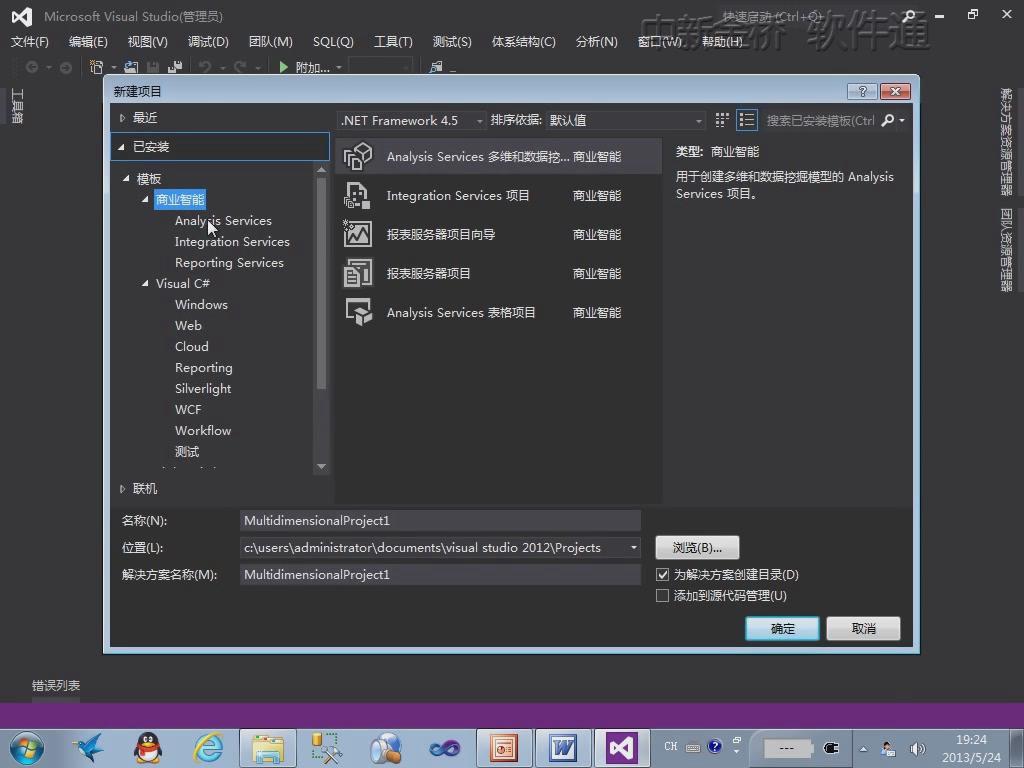Click the 解决方案名称 input field

coord(440,575)
